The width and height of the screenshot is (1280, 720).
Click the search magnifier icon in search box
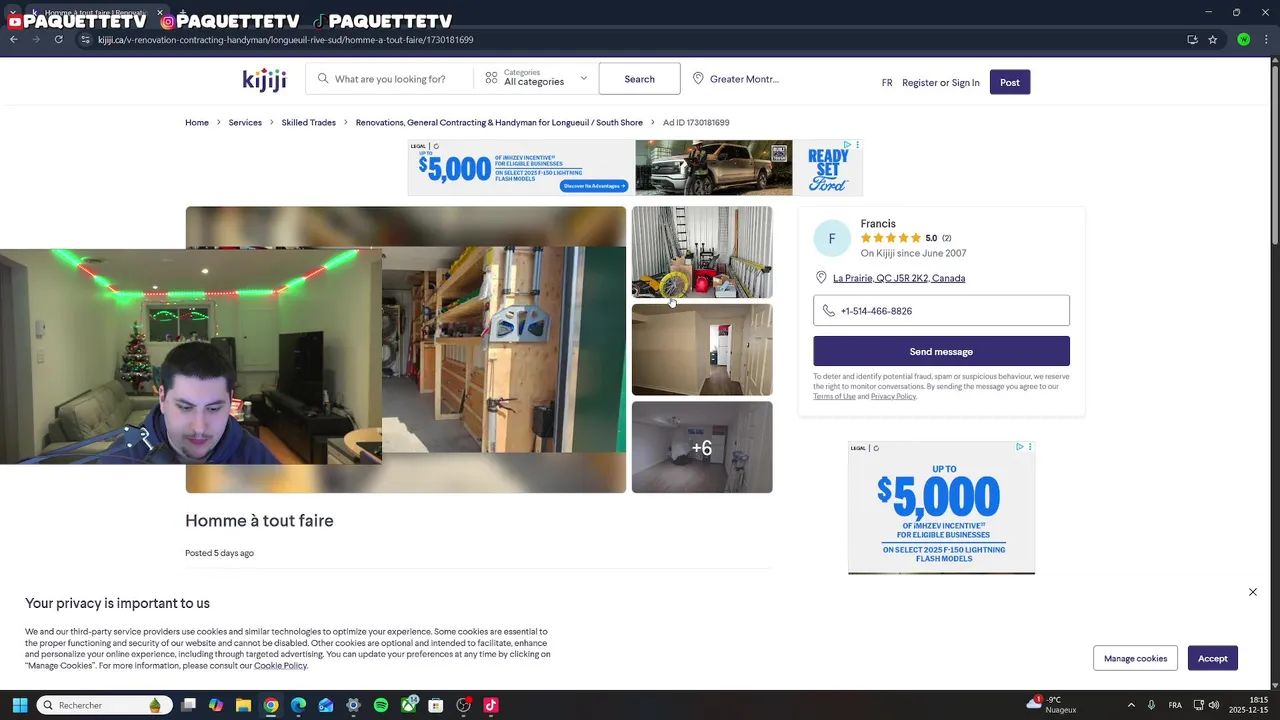pos(323,79)
